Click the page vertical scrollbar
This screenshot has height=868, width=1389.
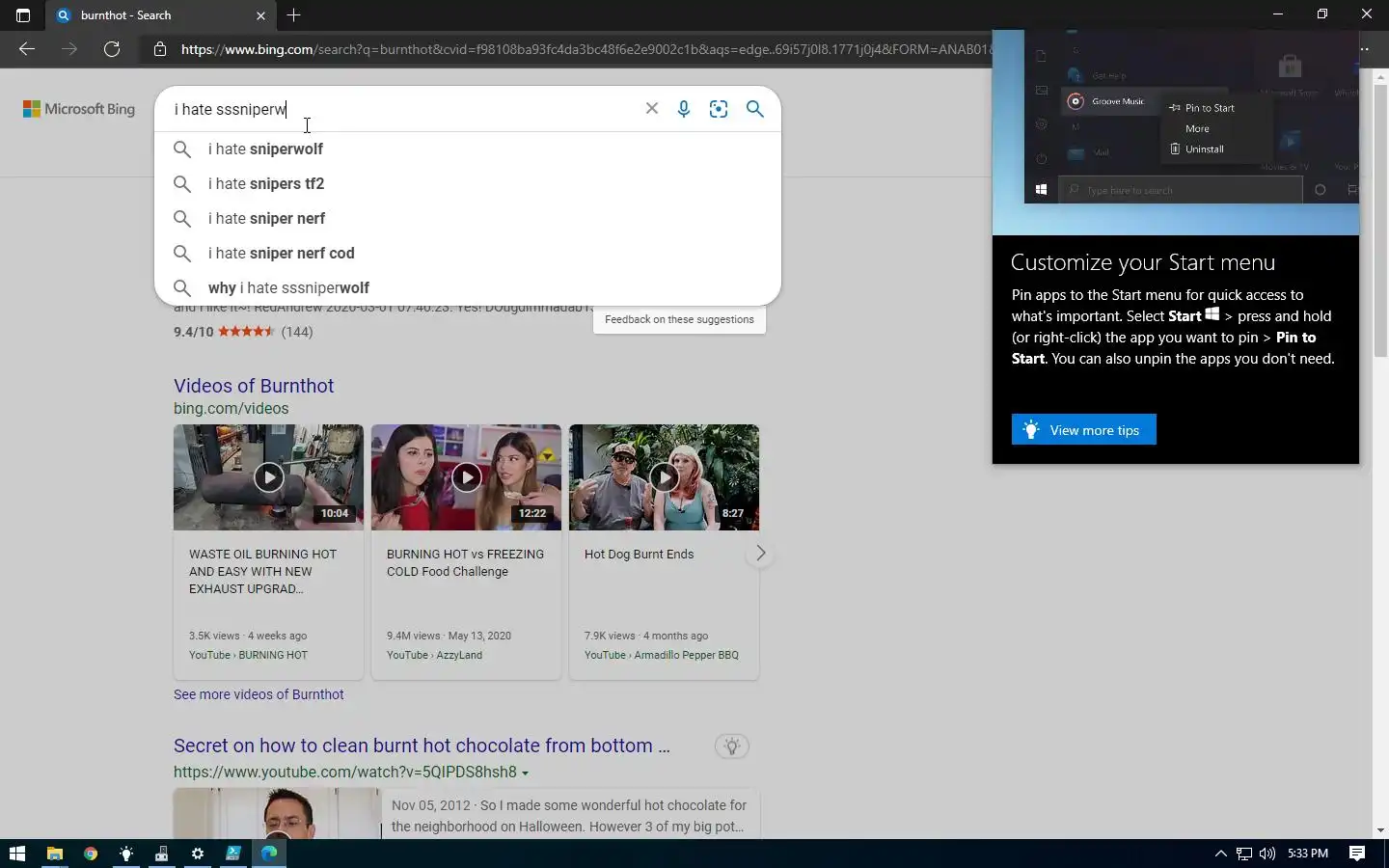coord(1380,222)
